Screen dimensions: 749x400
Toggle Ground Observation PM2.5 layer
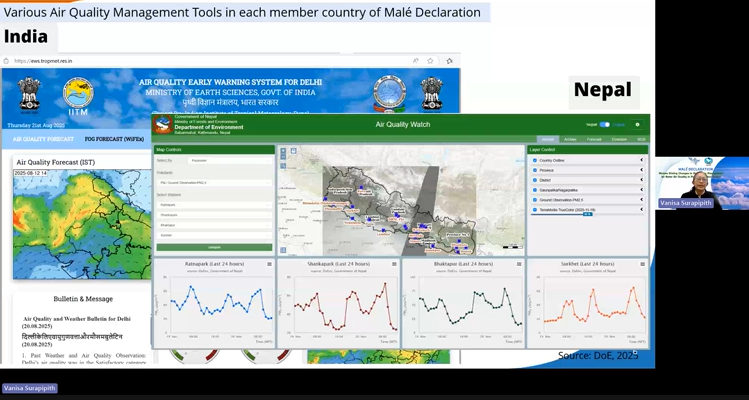[x=536, y=200]
